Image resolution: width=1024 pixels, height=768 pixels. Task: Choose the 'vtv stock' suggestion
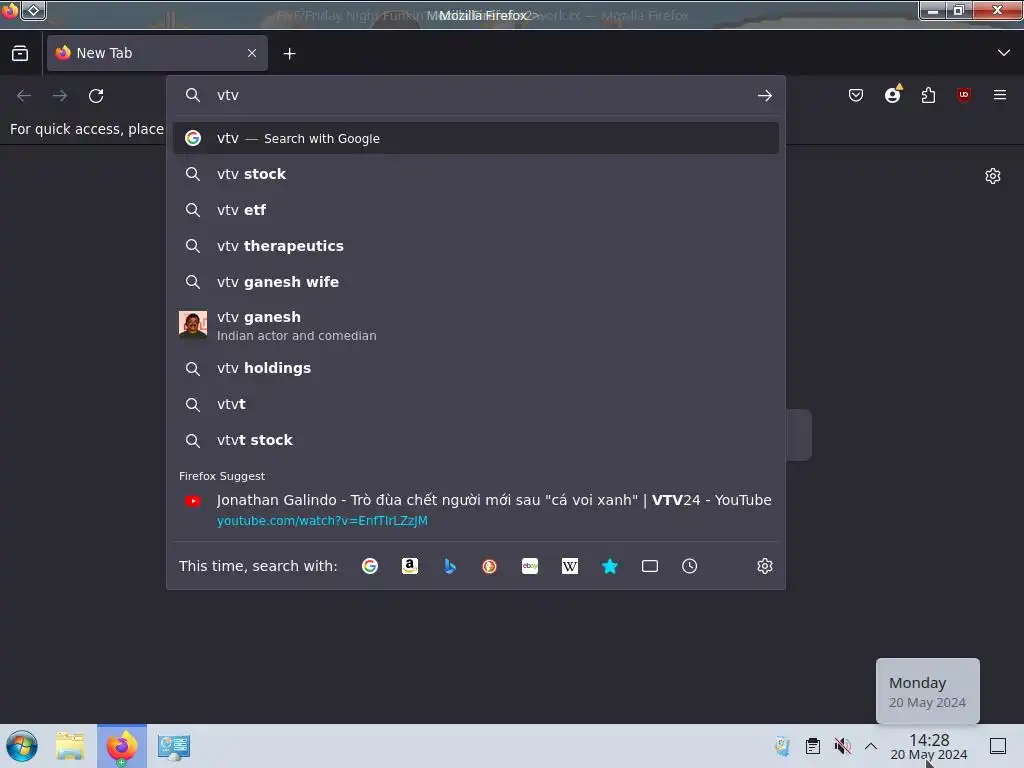click(x=475, y=174)
